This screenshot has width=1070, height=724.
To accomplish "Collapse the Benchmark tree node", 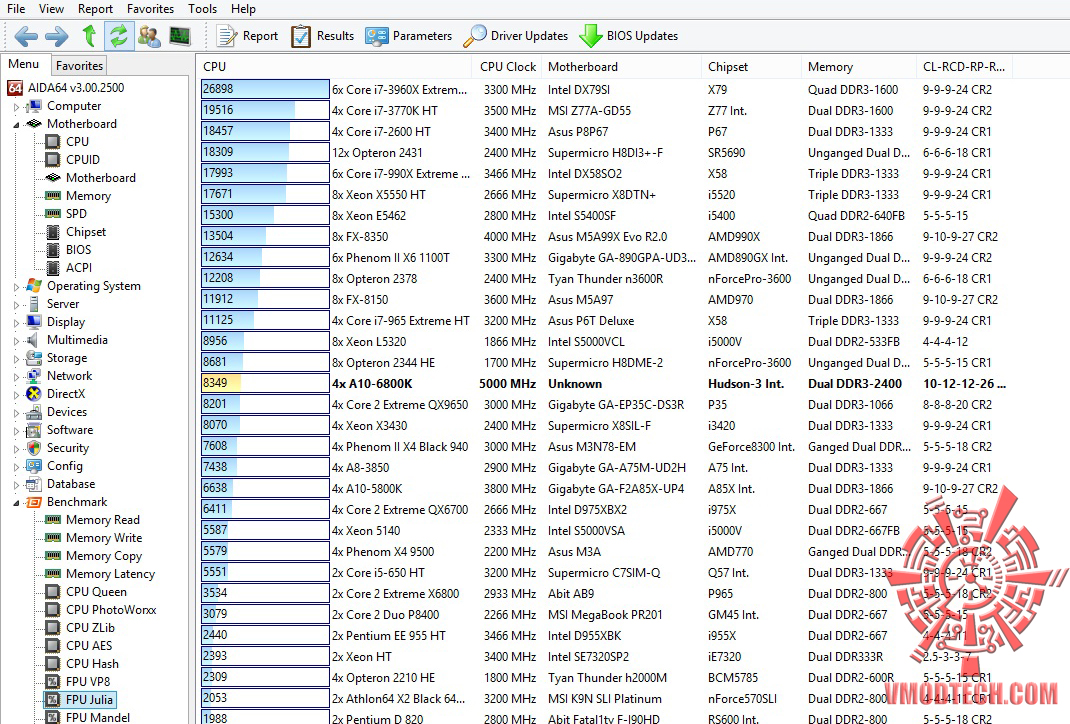I will click(x=16, y=502).
